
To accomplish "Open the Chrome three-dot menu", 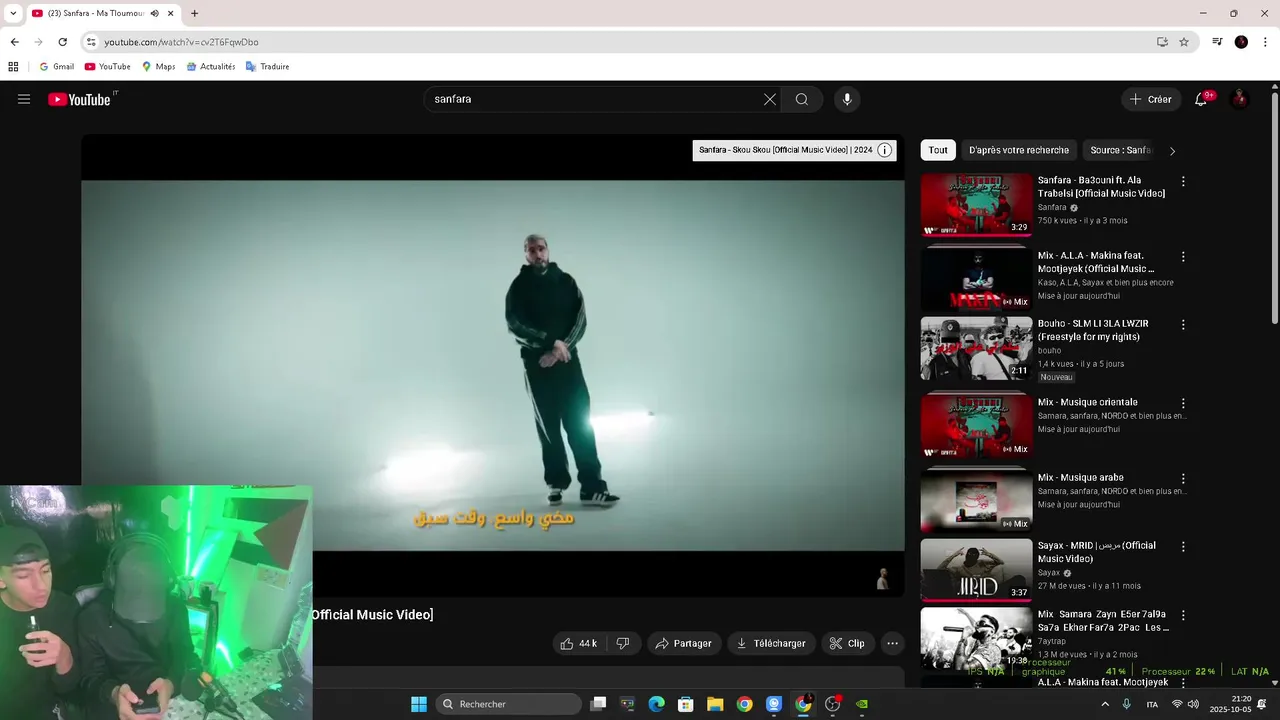I will click(1264, 42).
